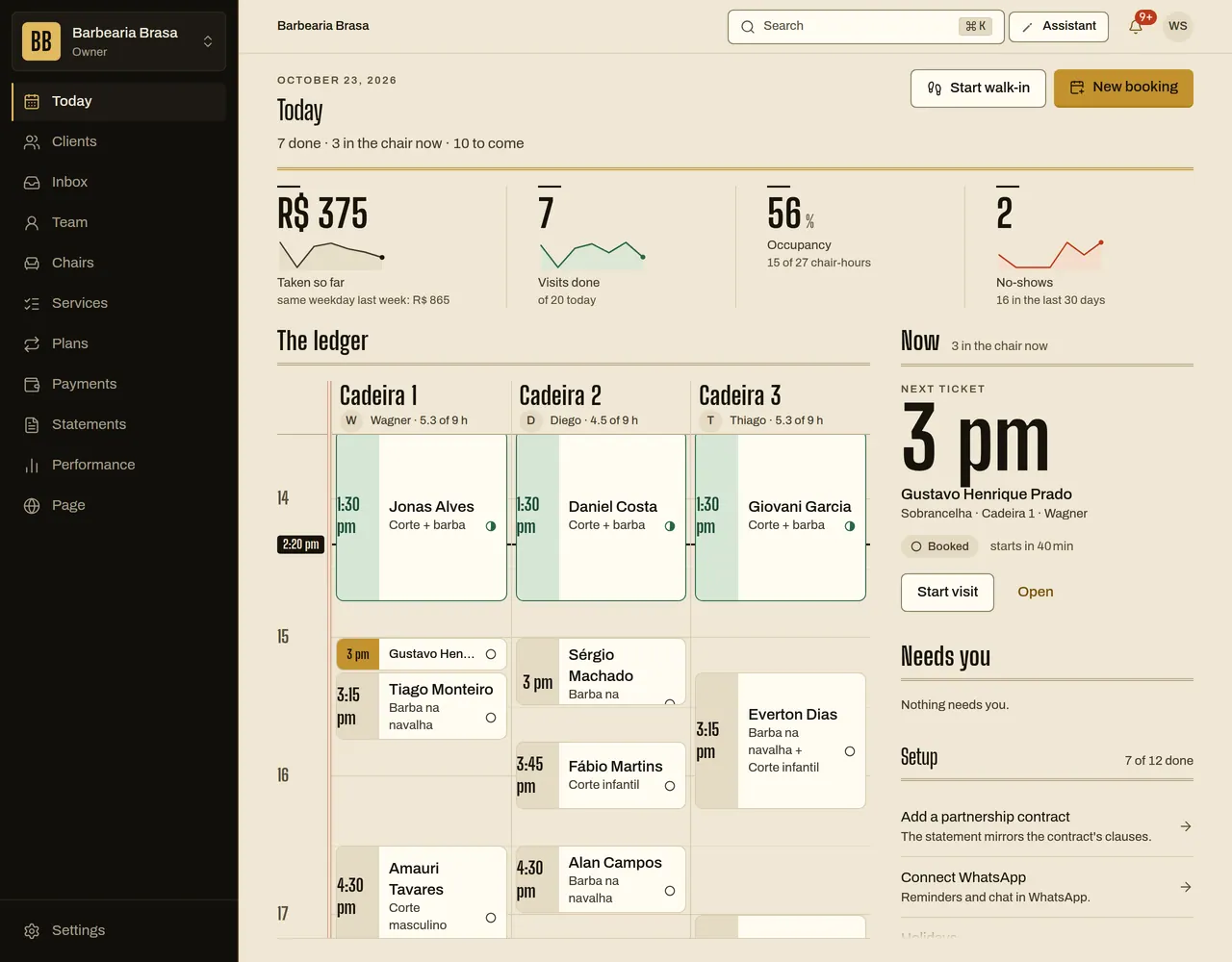Screen dimensions: 1232x962
Task: Toggle status circle on Tiago Monteiro
Action: (x=491, y=718)
